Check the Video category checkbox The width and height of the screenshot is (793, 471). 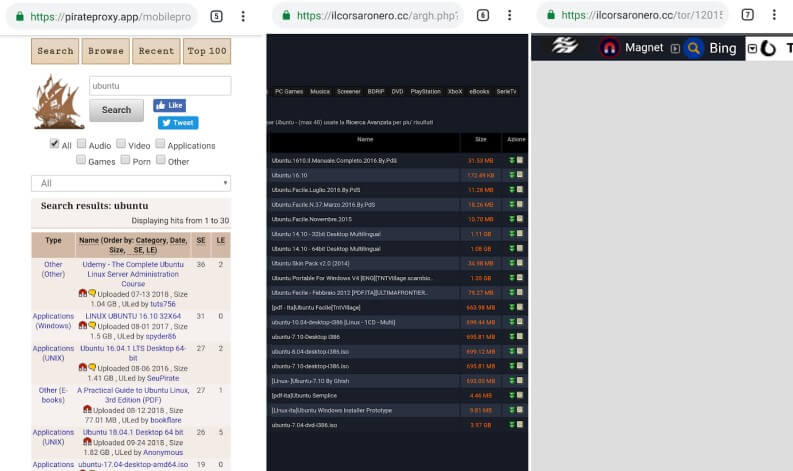[121, 144]
